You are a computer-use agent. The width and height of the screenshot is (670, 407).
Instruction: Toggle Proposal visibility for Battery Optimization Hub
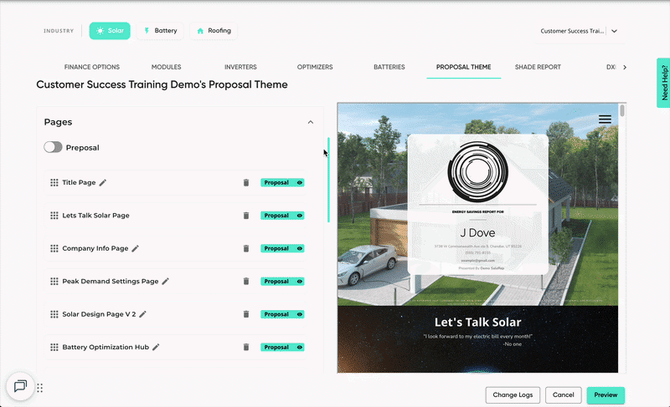coord(282,347)
